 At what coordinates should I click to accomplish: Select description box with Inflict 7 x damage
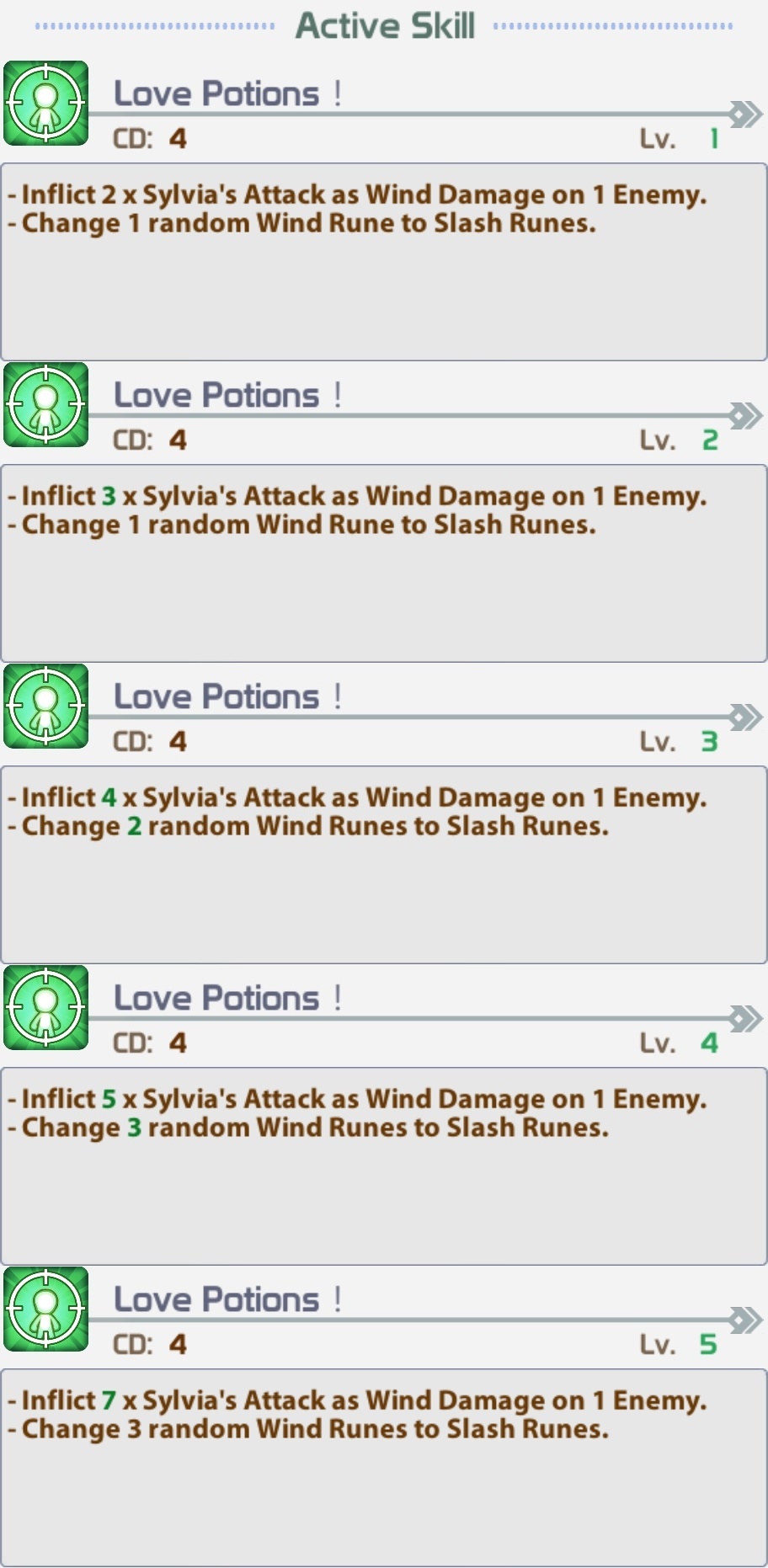384,1468
